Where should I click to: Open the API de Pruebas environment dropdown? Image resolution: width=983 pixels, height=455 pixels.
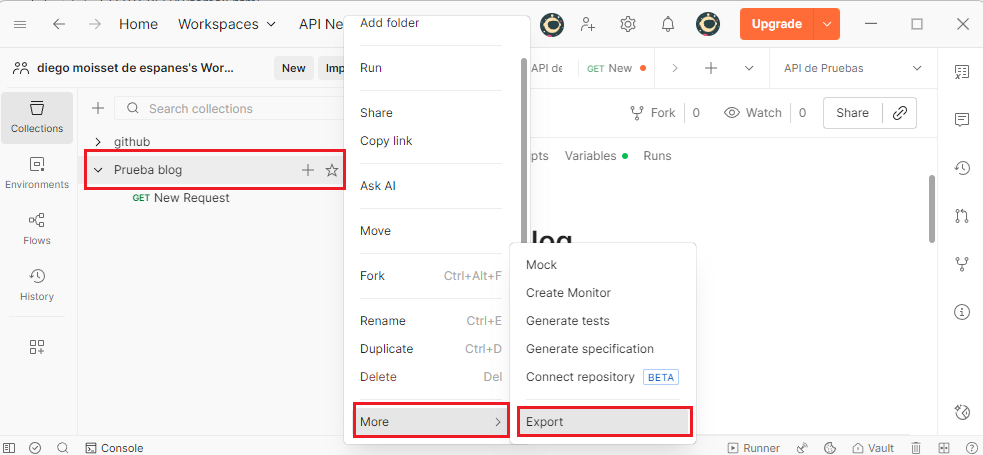tap(852, 68)
